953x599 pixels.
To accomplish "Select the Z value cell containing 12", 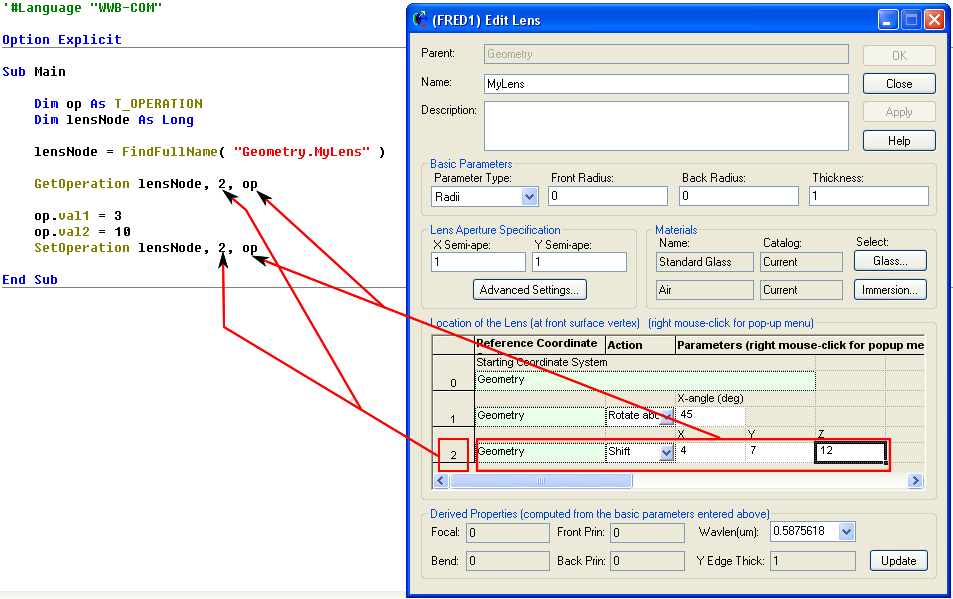I will (x=850, y=452).
